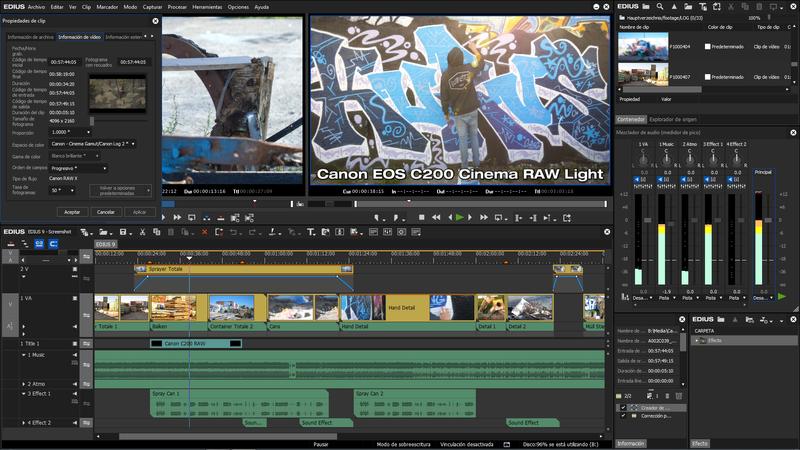Open the Orden de campos Progresivo dropdown
Screen dimensions: 800x450
click(79, 168)
